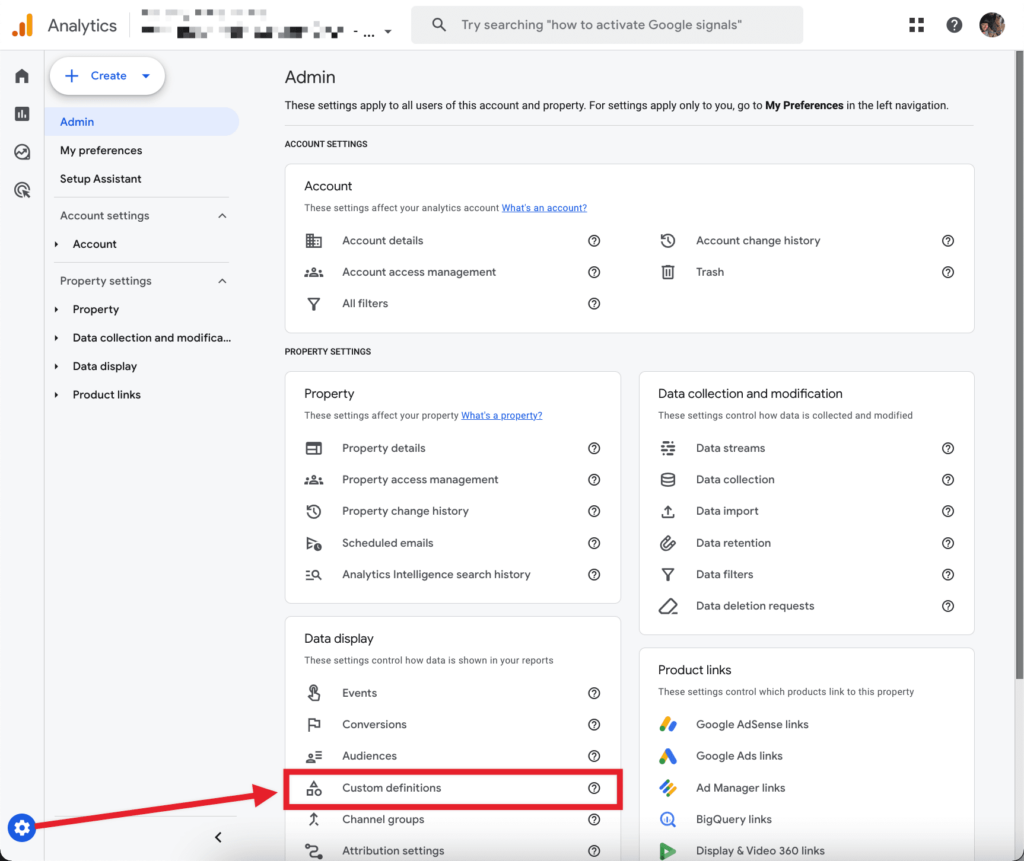Open the Help question mark icon
Screen dimensions: 1024x861
coord(953,24)
